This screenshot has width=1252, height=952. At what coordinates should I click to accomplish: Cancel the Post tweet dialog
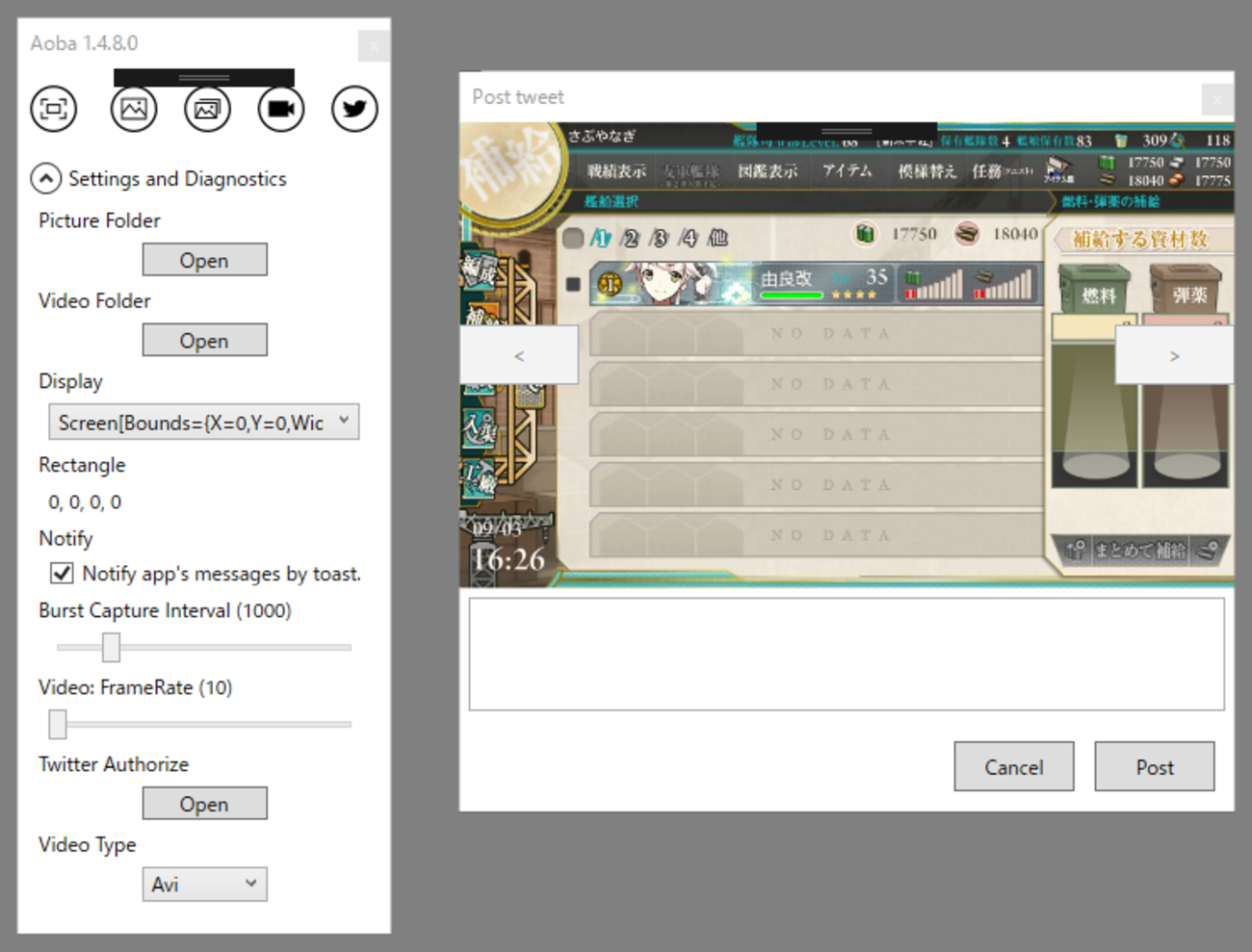tap(1014, 766)
